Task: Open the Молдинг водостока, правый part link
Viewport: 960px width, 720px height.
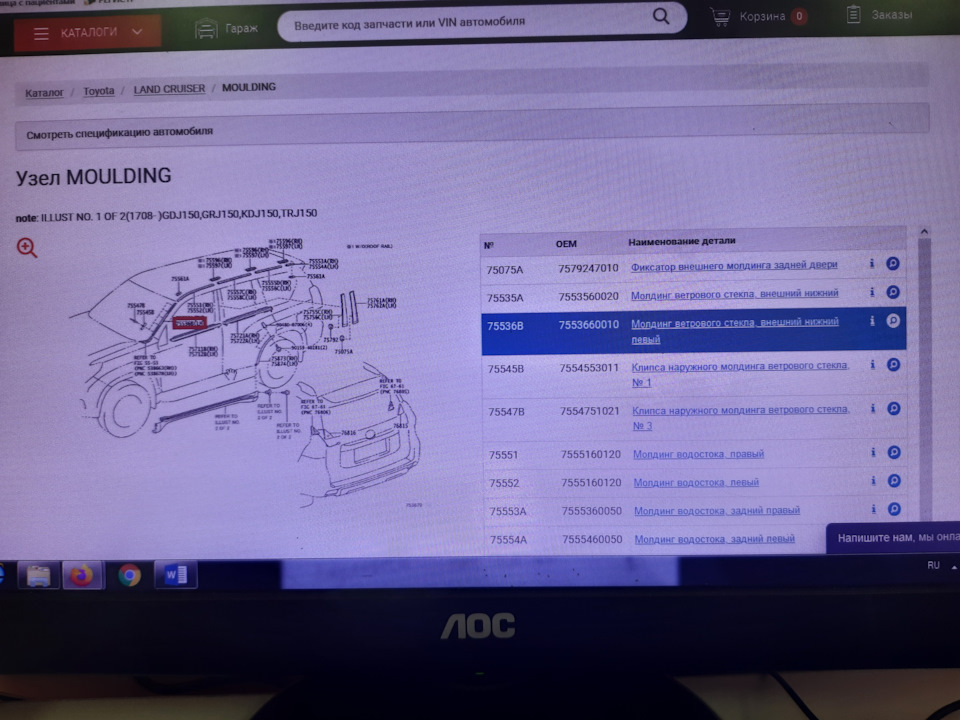Action: click(699, 454)
